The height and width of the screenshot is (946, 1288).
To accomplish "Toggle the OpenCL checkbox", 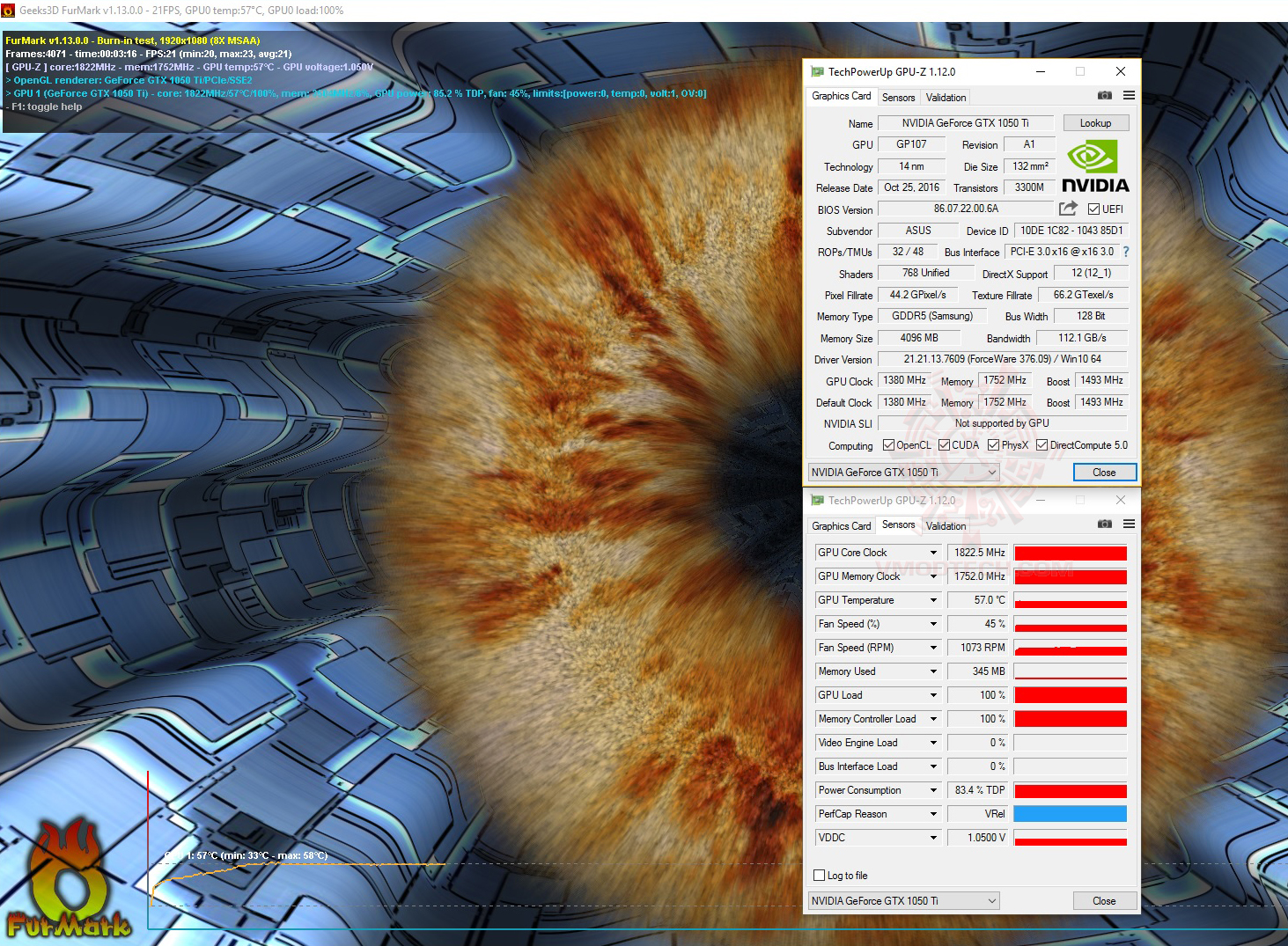I will 888,445.
